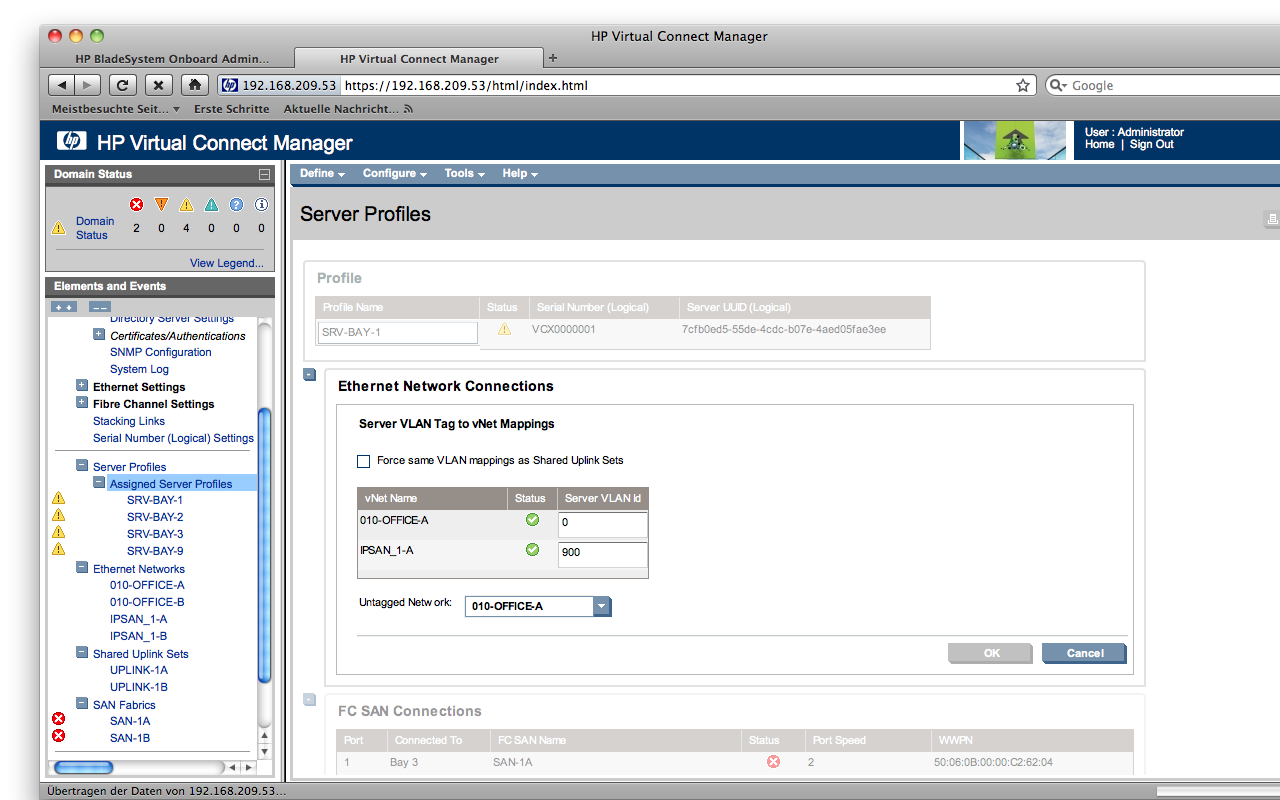
Task: Click the browser URL address field
Action: point(678,86)
